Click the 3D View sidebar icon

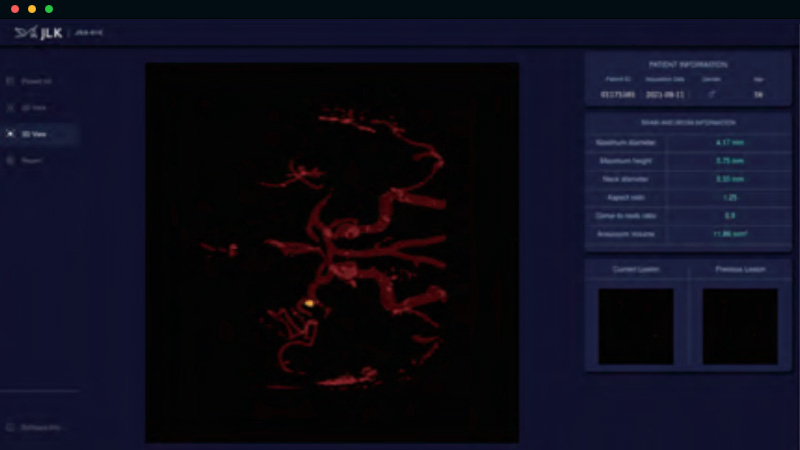click(x=10, y=133)
